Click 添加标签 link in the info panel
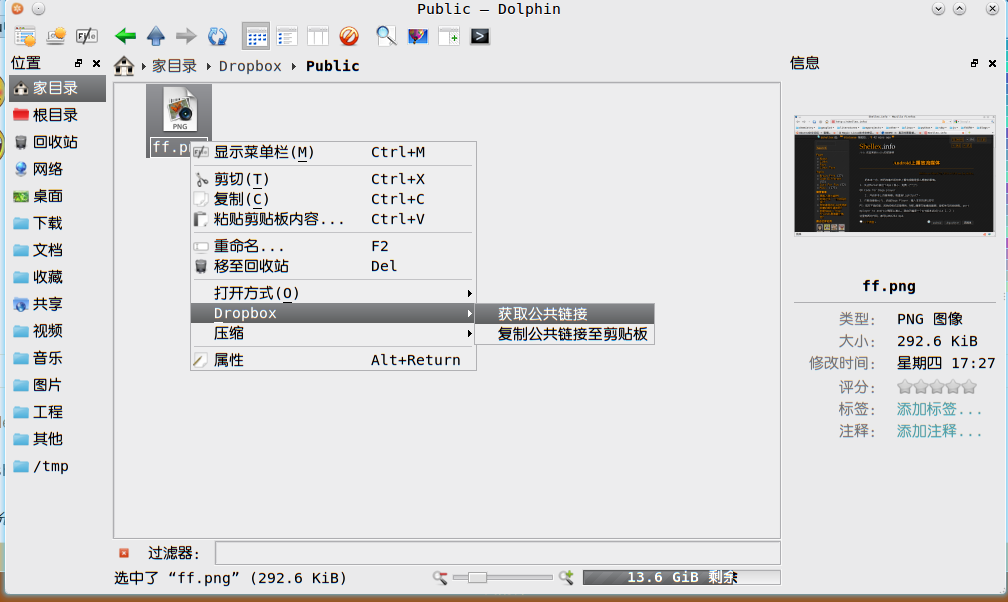 tap(939, 409)
